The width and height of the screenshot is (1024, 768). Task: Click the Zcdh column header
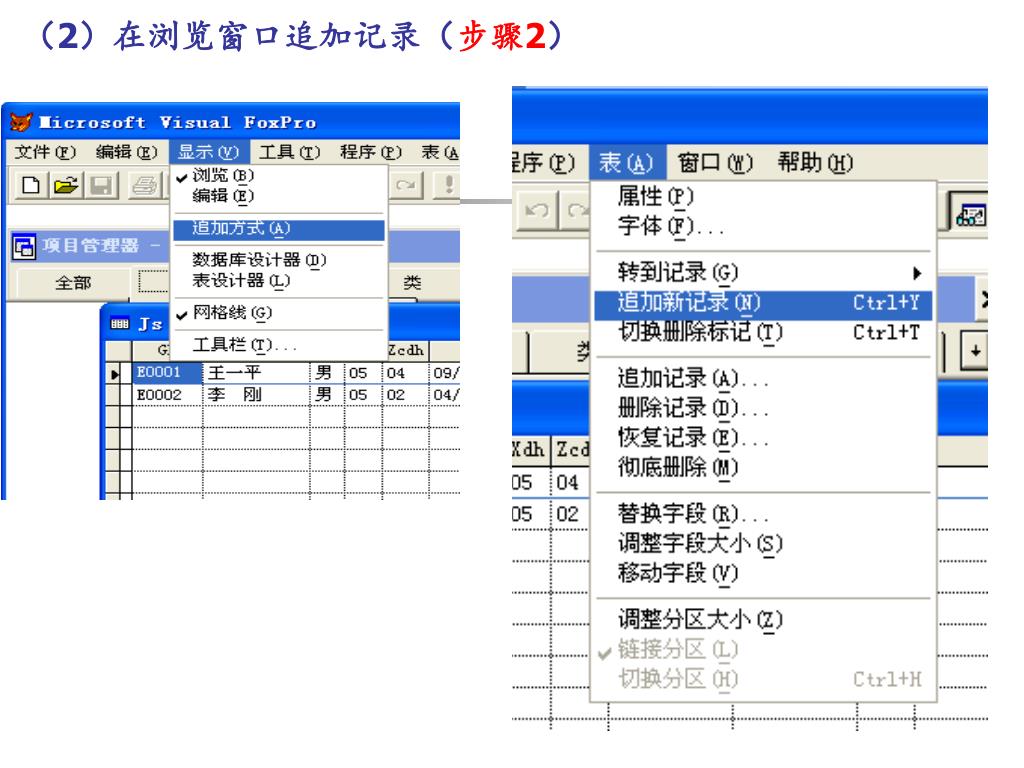click(406, 350)
